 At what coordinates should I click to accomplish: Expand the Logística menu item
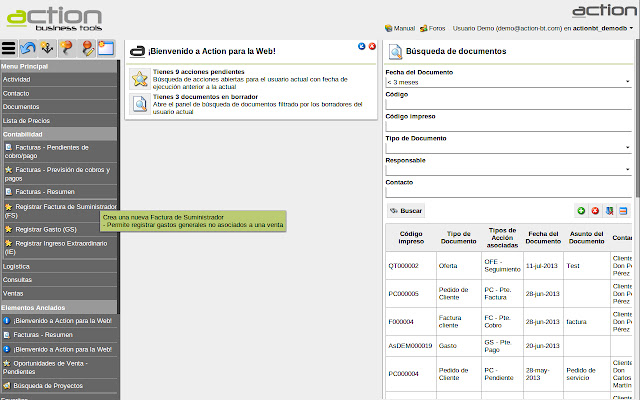pos(59,266)
